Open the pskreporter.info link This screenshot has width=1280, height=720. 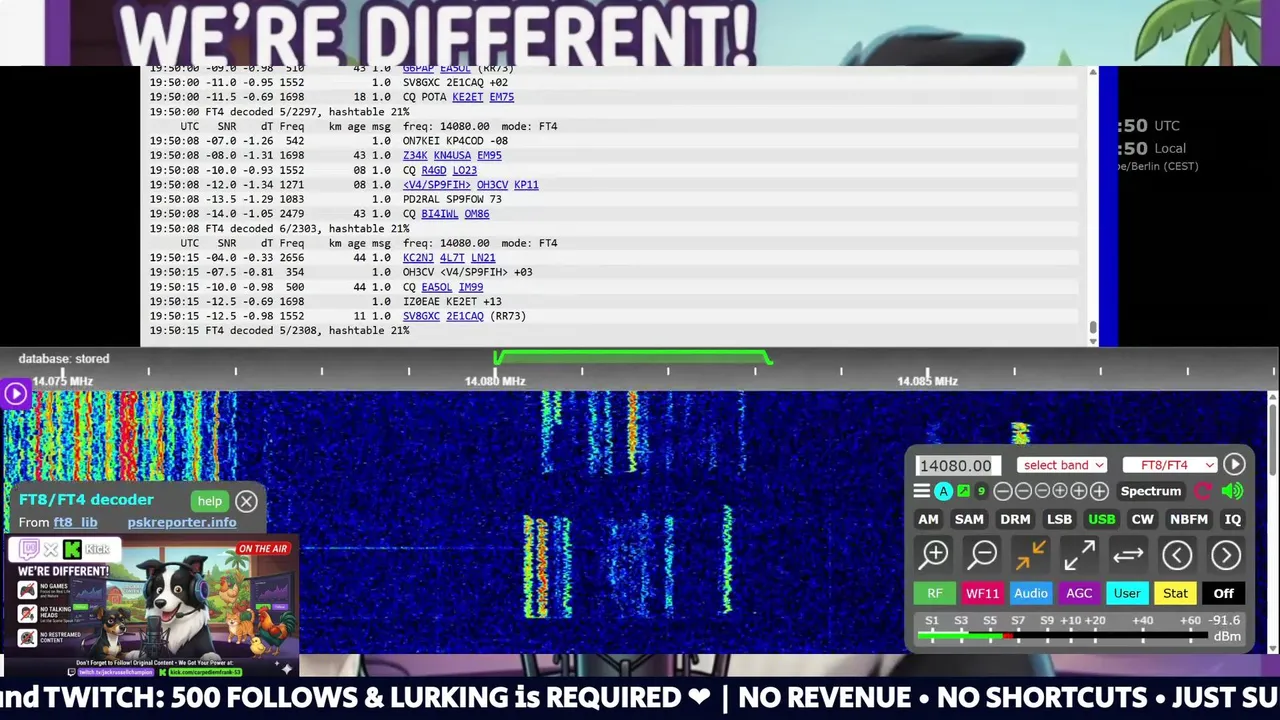(182, 522)
